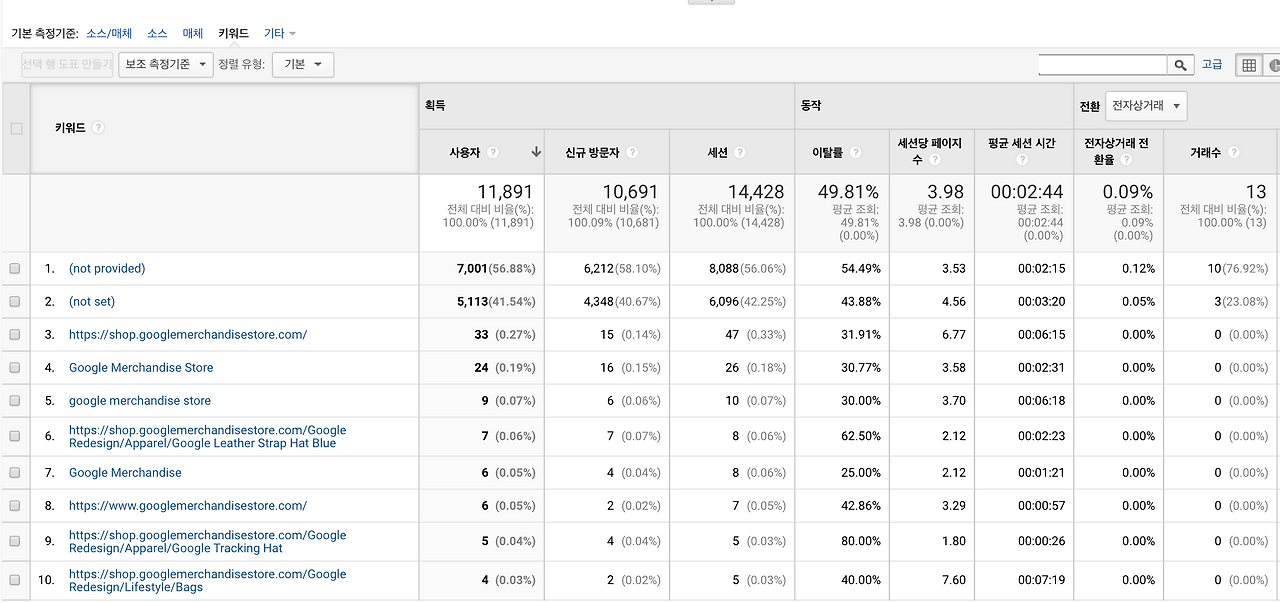Check the (not provided) row checkbox

click(15, 268)
